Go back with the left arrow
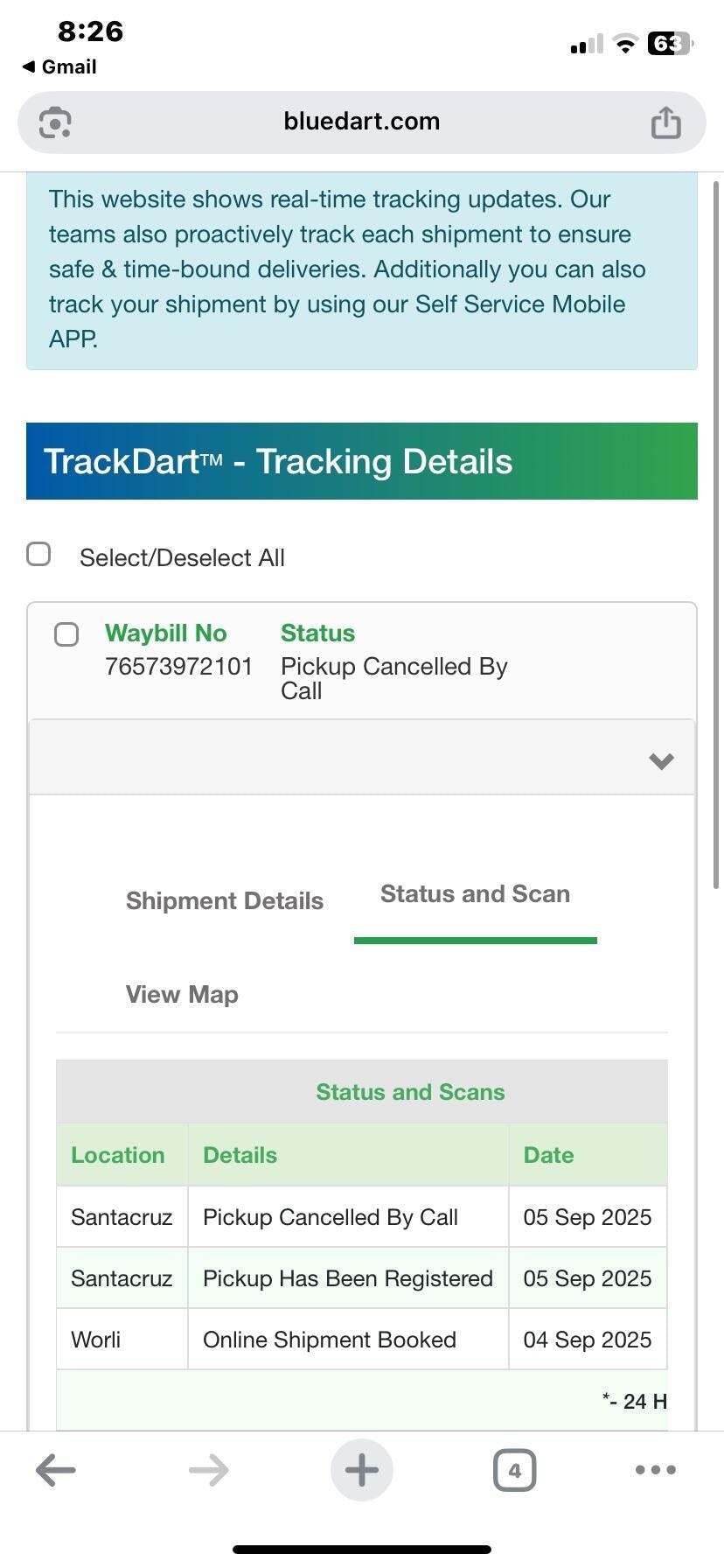Viewport: 724px width, 1568px height. 56,1470
